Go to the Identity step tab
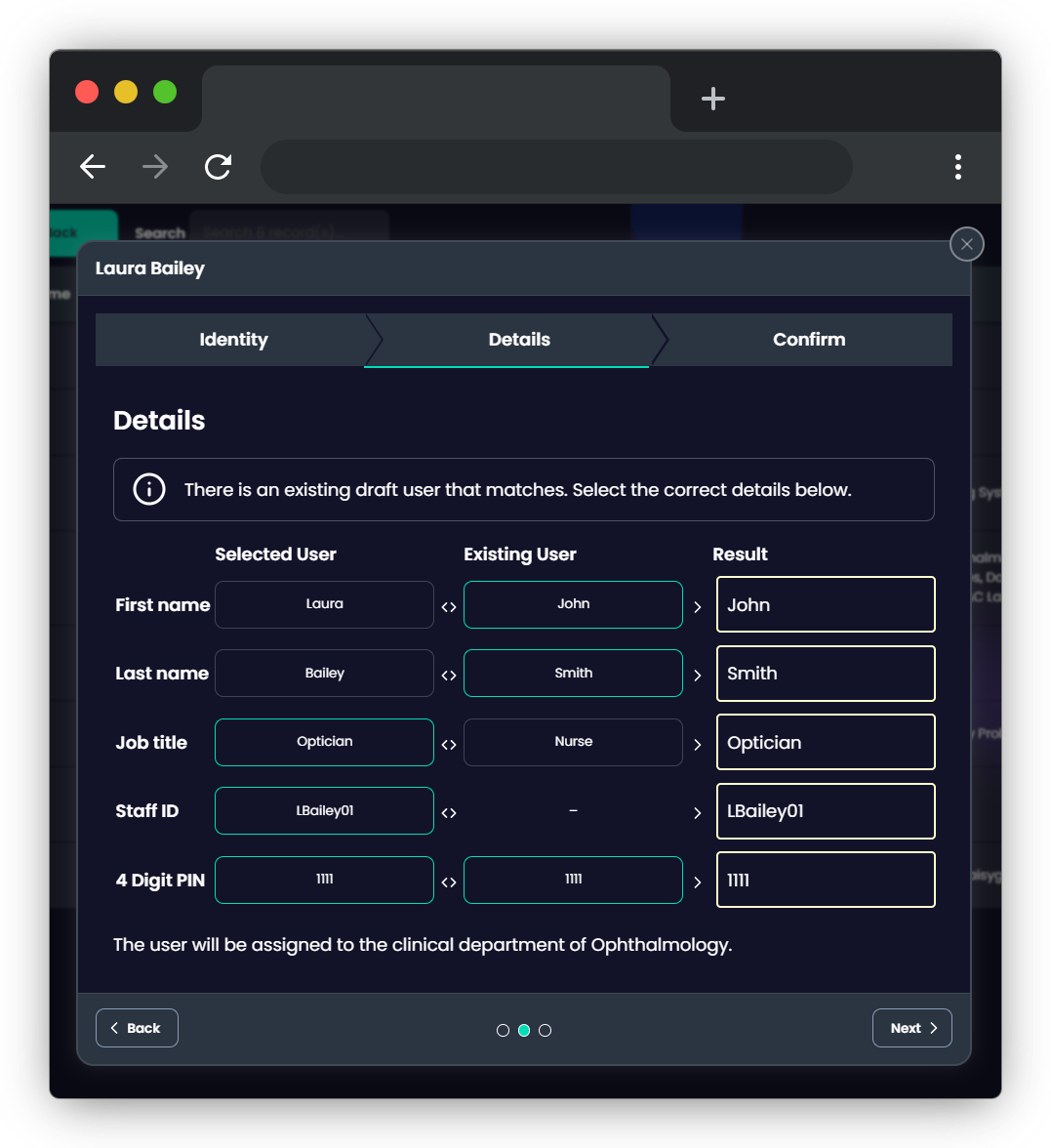1051x1148 pixels. click(x=233, y=340)
